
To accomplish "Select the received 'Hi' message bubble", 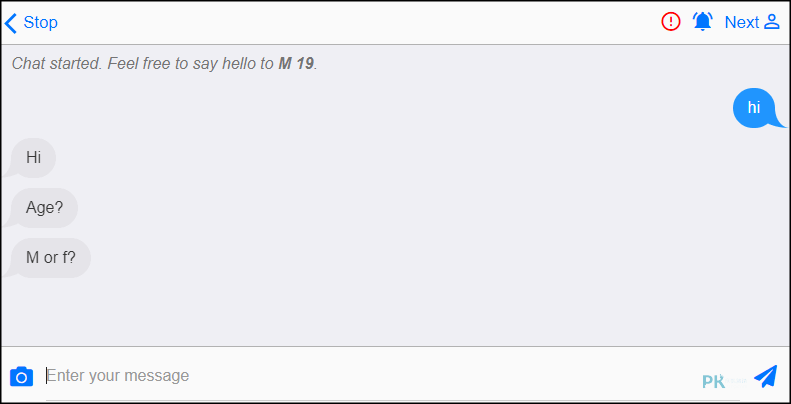I will (33, 157).
